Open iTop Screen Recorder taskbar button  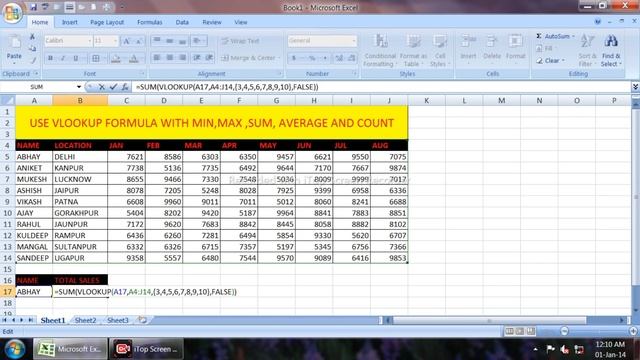tap(147, 349)
